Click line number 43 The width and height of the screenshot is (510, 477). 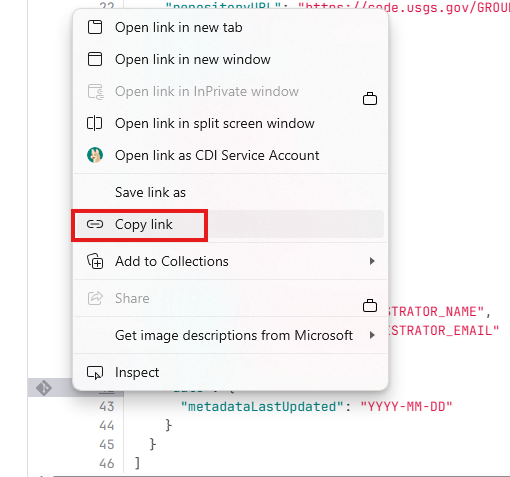coord(107,407)
